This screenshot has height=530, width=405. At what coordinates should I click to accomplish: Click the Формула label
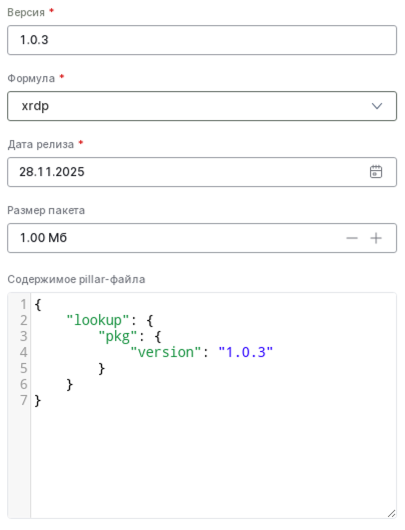coord(31,78)
